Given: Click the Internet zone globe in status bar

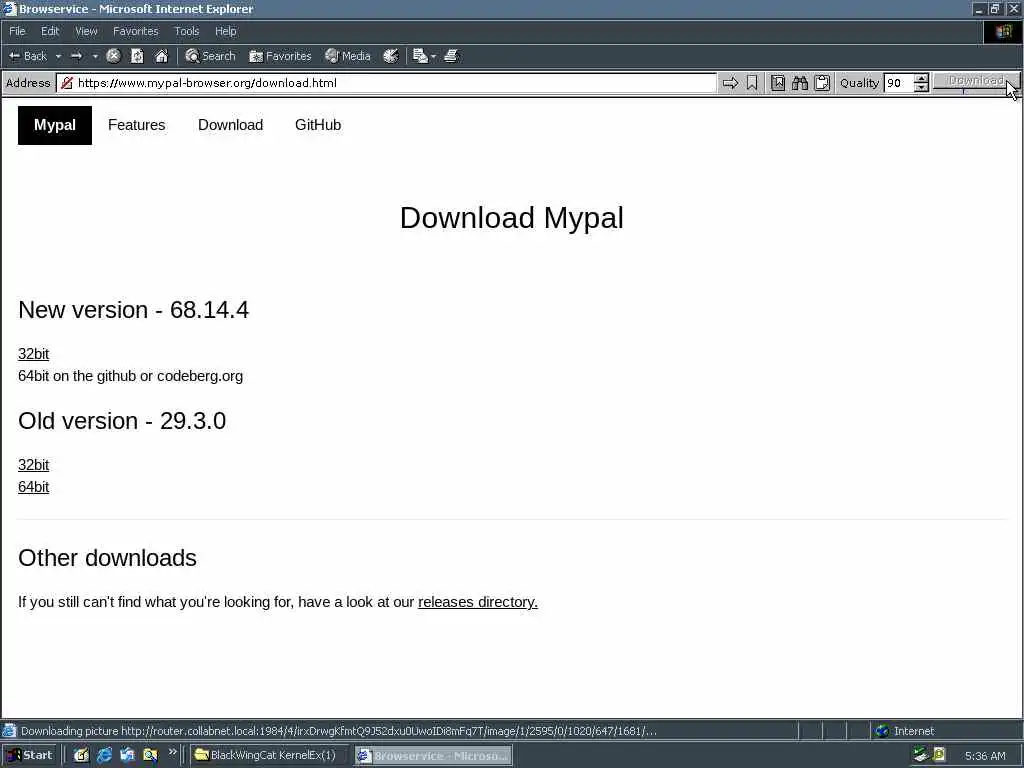Looking at the screenshot, I should 882,731.
